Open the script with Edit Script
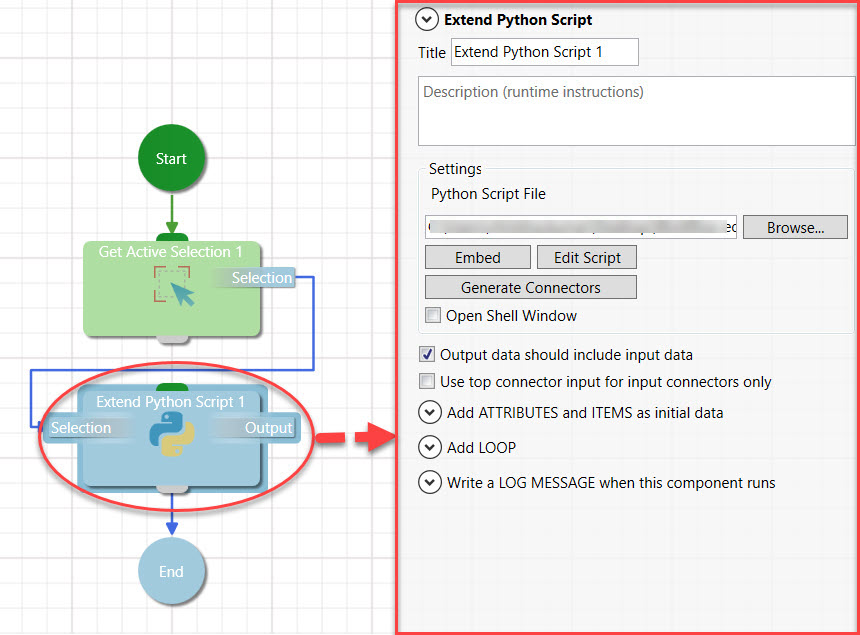The height and width of the screenshot is (635, 860). coord(587,258)
